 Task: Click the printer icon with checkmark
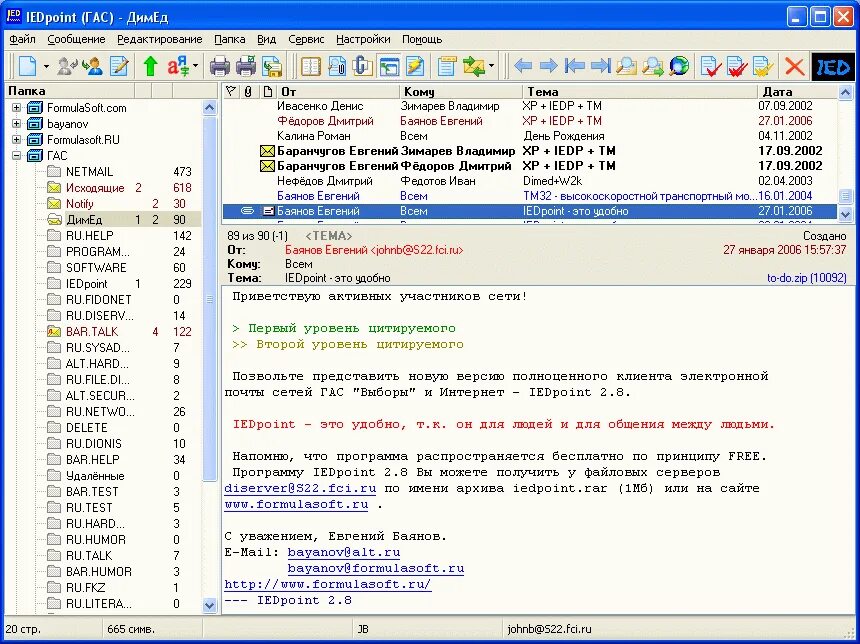point(246,66)
